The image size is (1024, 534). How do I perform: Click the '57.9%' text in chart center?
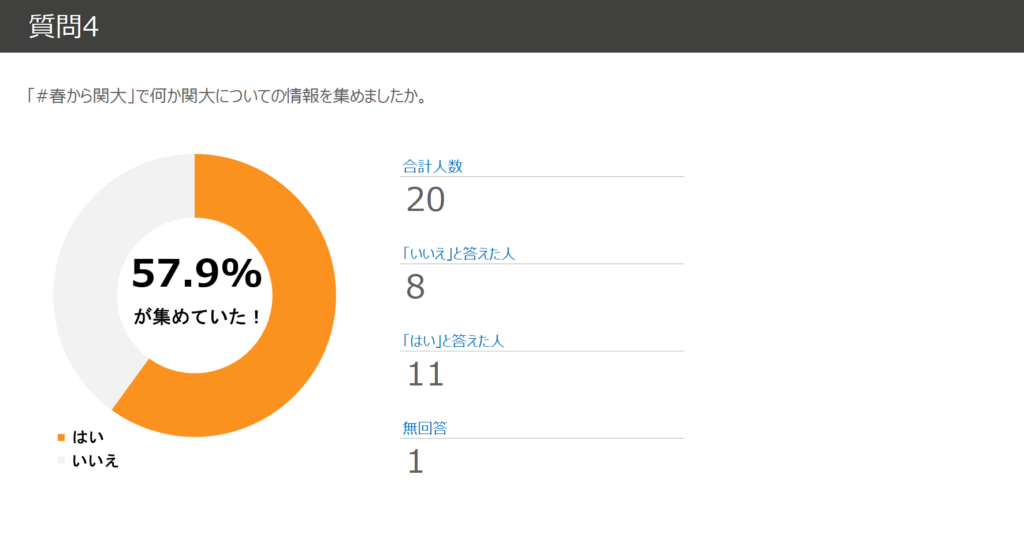[196, 273]
